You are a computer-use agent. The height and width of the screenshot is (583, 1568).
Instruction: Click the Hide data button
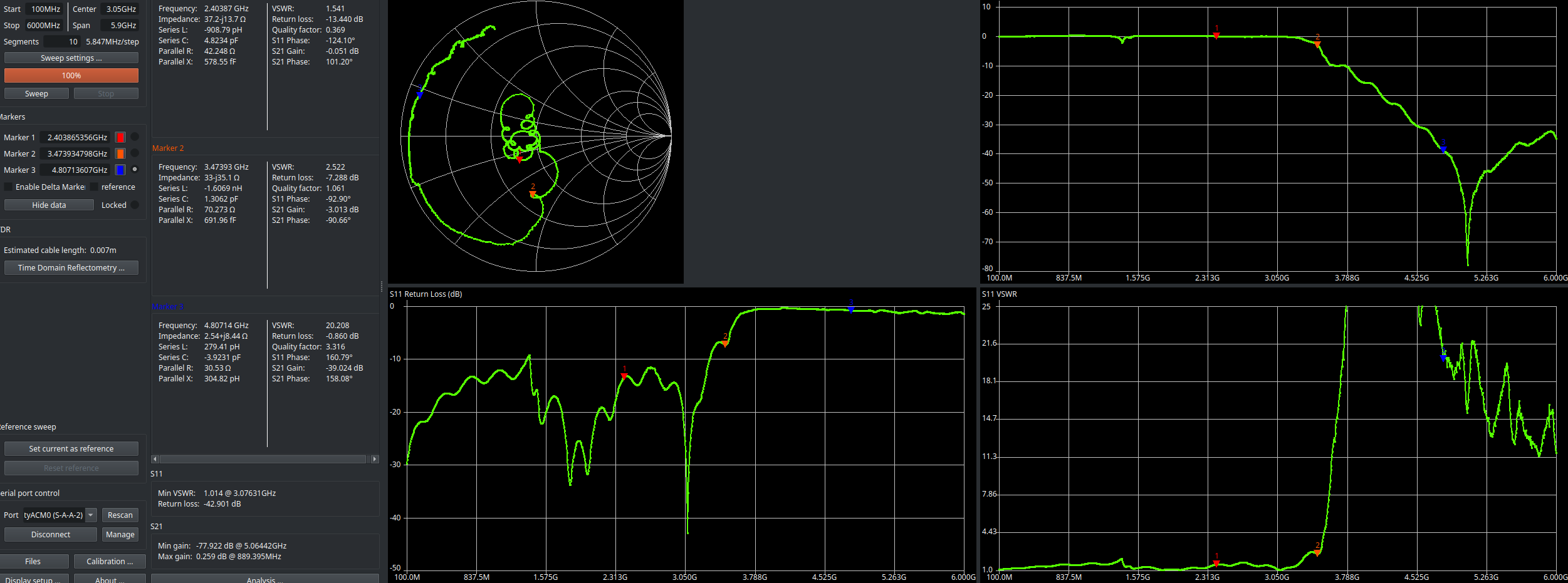[x=49, y=205]
